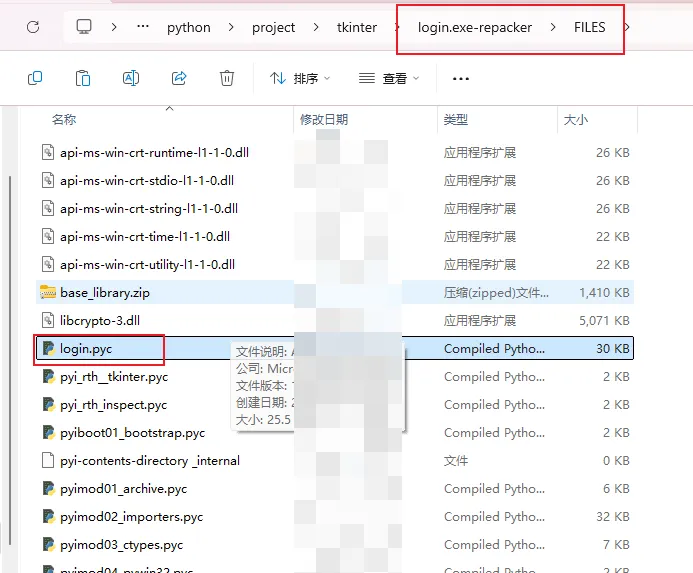Image resolution: width=693 pixels, height=573 pixels.
Task: Open the 排序 sort dropdown
Action: tap(300, 79)
